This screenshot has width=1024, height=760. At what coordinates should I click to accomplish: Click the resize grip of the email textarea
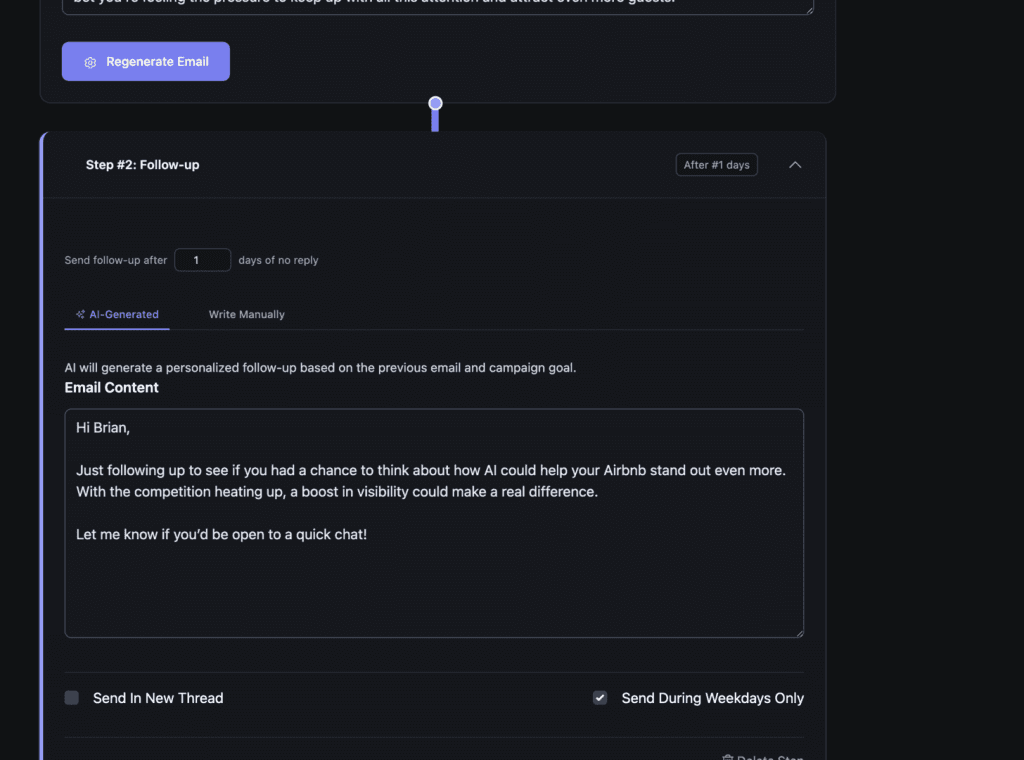[799, 632]
